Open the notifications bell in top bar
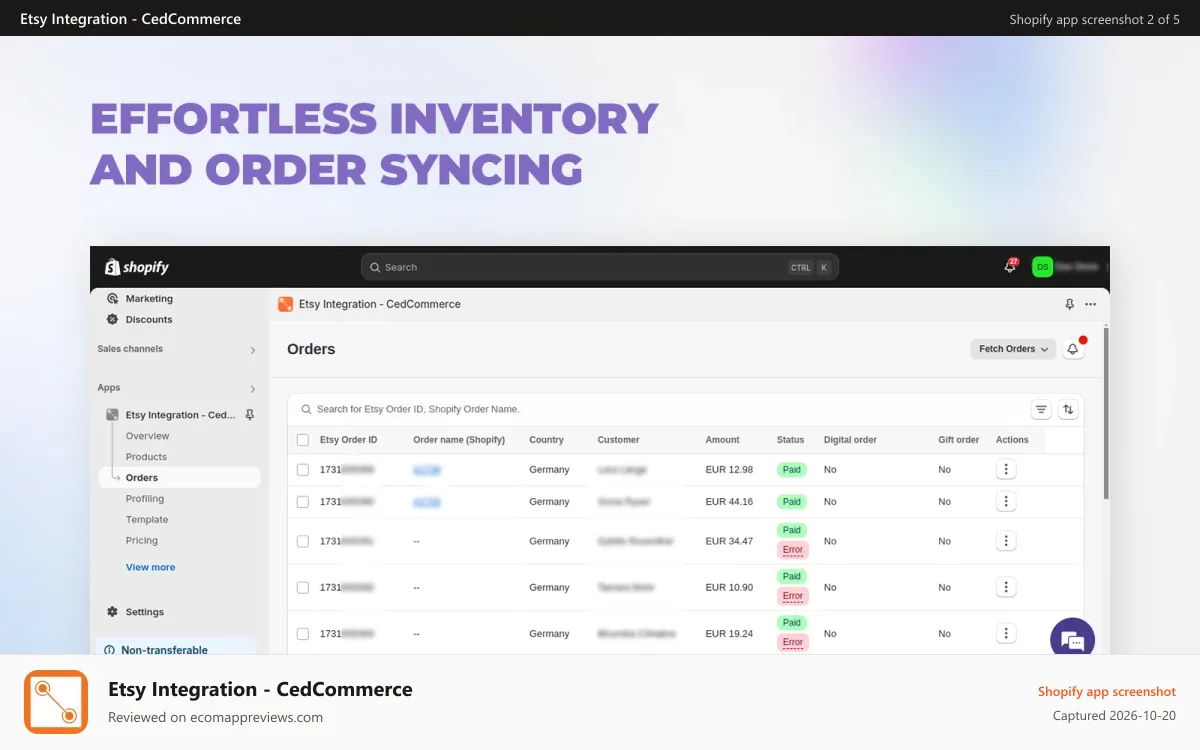 click(1010, 267)
